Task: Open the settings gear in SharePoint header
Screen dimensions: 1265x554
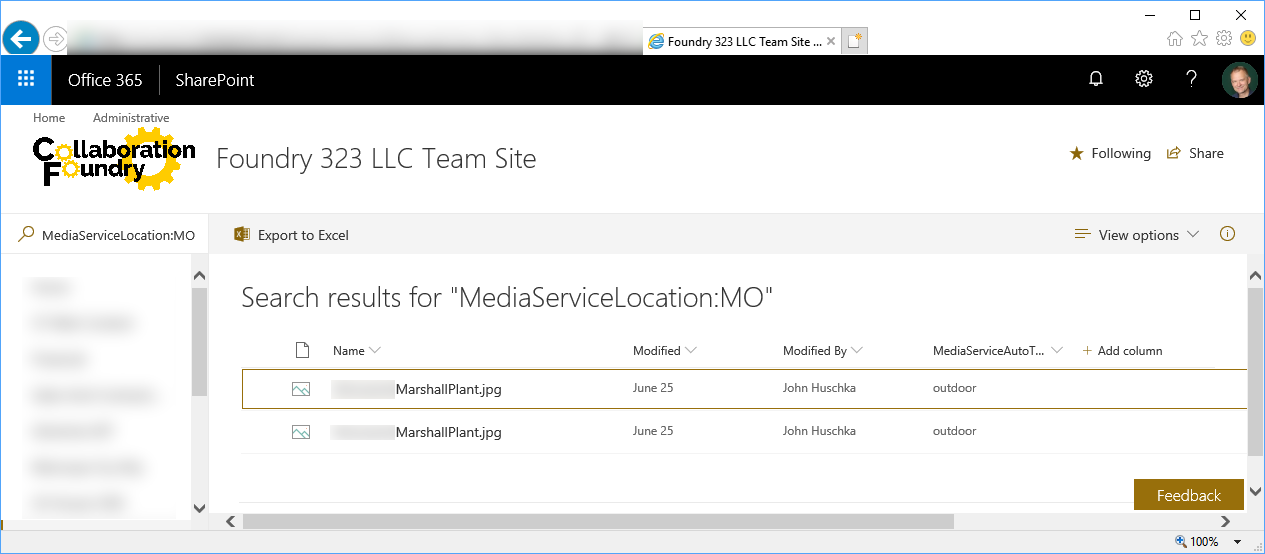Action: coord(1144,80)
